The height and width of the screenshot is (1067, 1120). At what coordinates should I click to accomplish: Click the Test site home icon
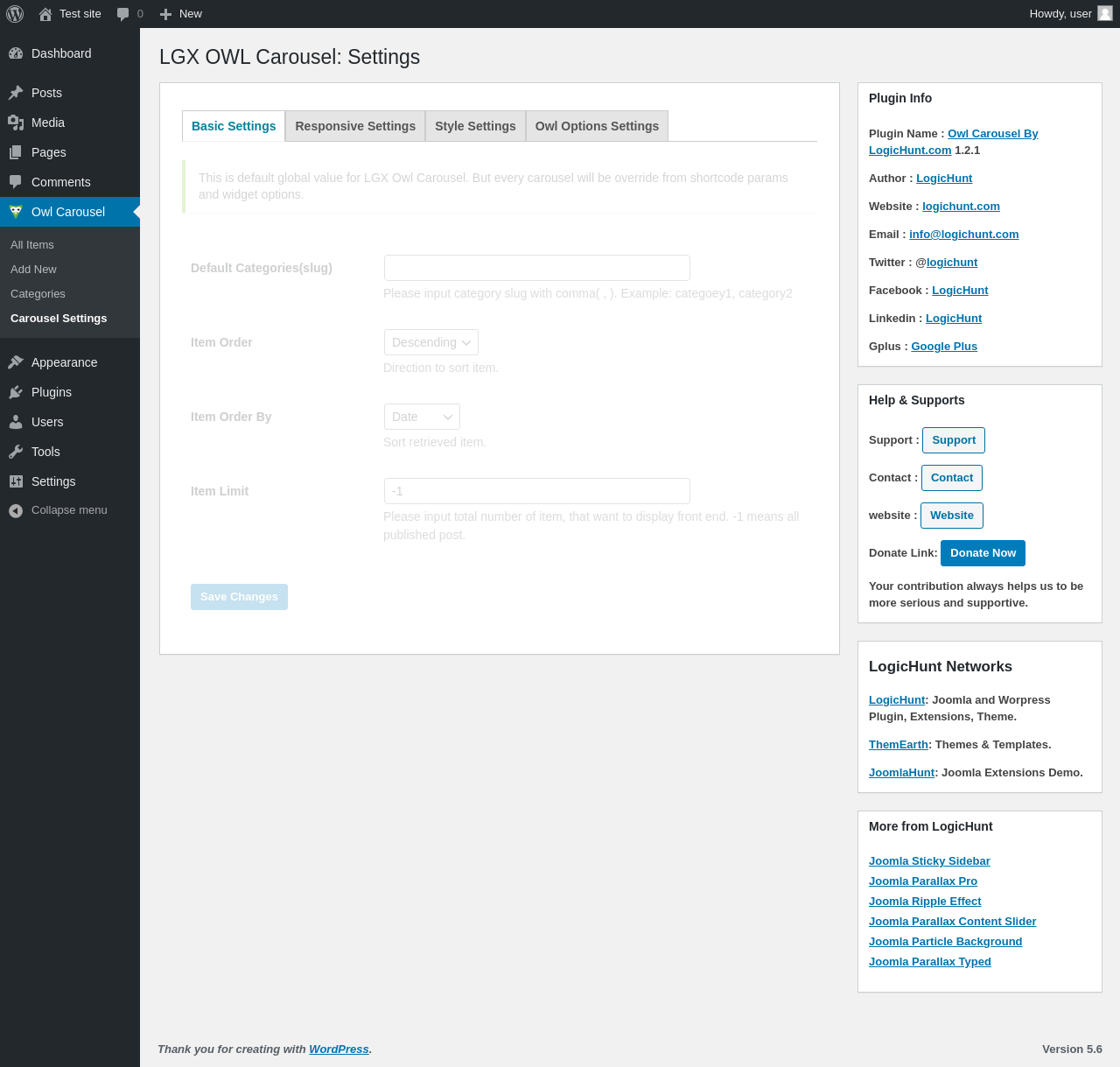pos(45,14)
